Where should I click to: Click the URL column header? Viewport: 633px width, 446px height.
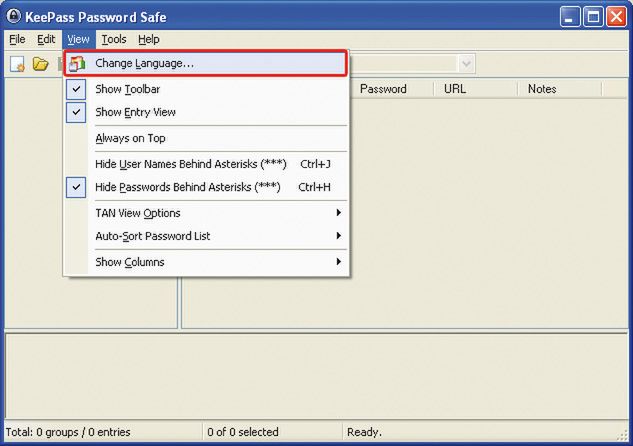(455, 89)
